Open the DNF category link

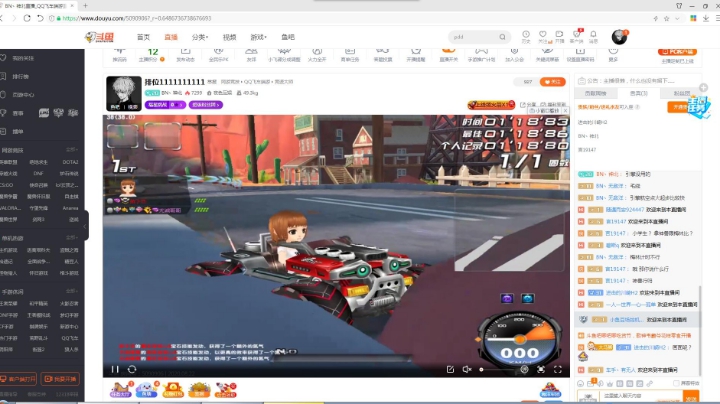39,174
